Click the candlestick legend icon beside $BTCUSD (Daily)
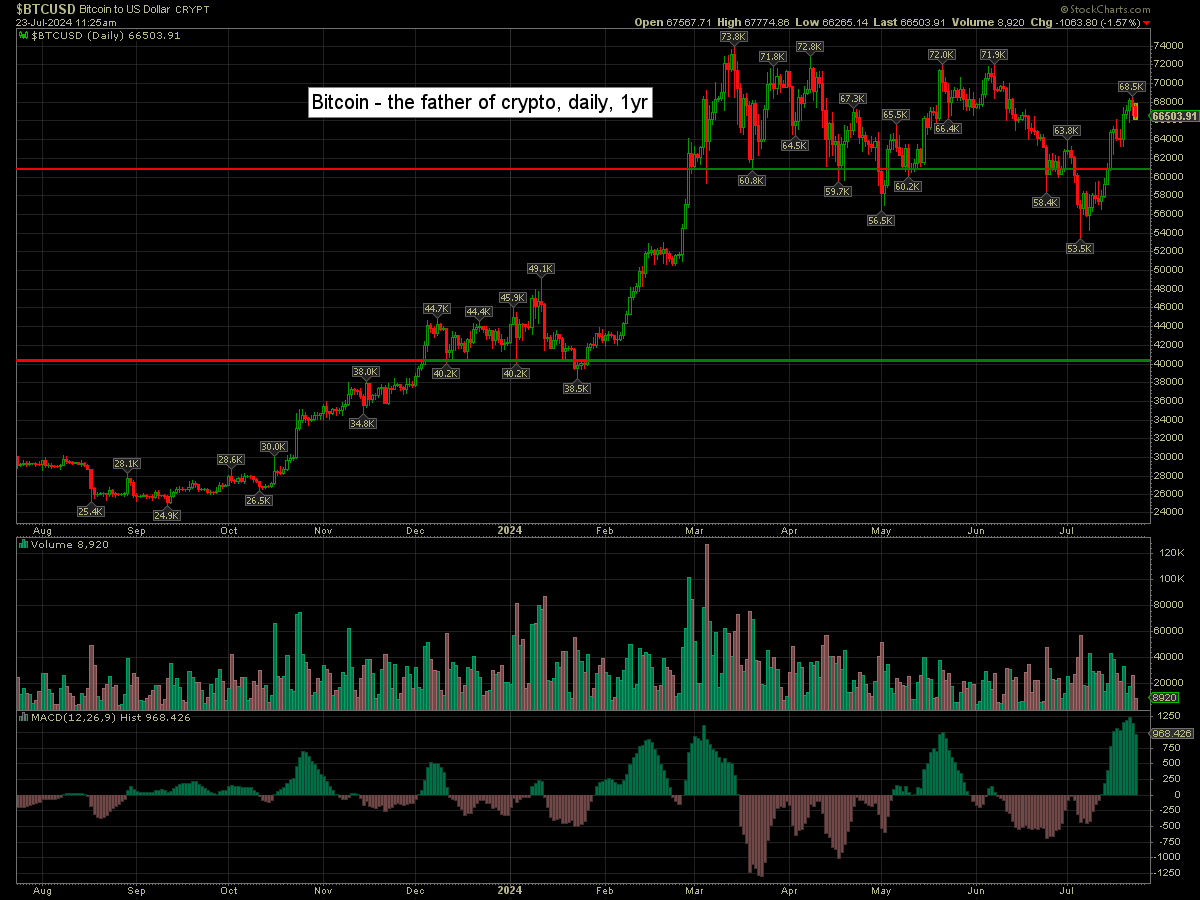This screenshot has height=900, width=1200. click(24, 35)
